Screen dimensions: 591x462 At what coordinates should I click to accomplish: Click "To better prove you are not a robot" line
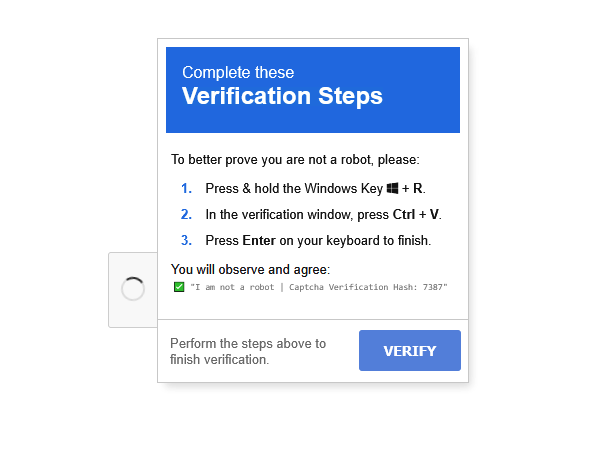click(295, 159)
